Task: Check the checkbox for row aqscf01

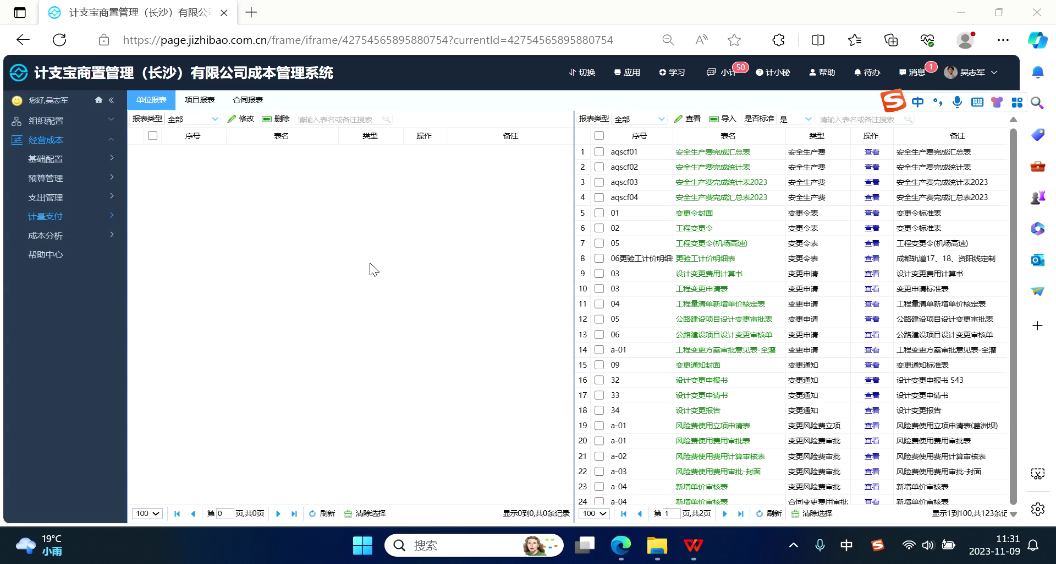Action: pyautogui.click(x=599, y=152)
